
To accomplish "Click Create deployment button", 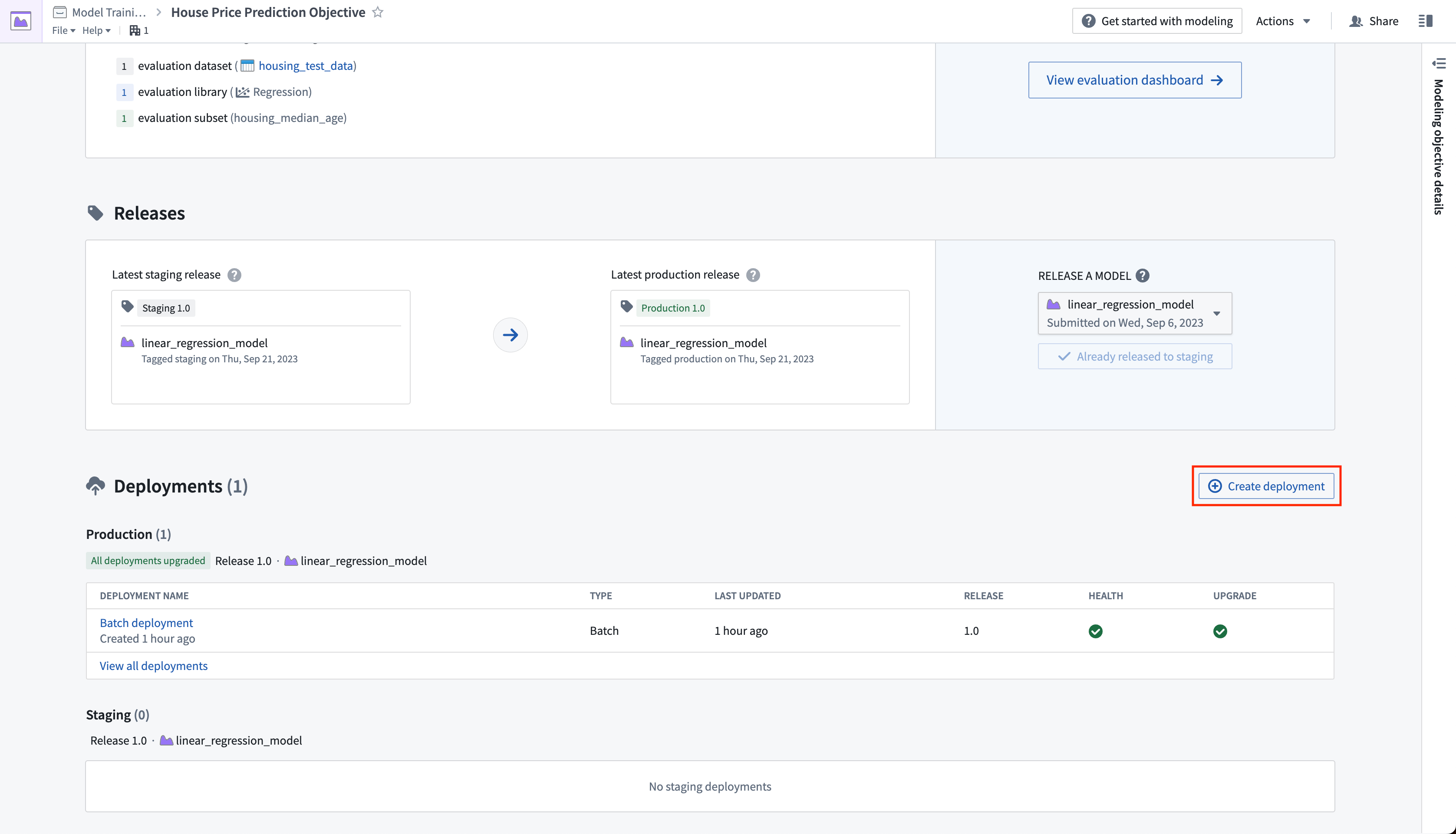I will tap(1267, 486).
